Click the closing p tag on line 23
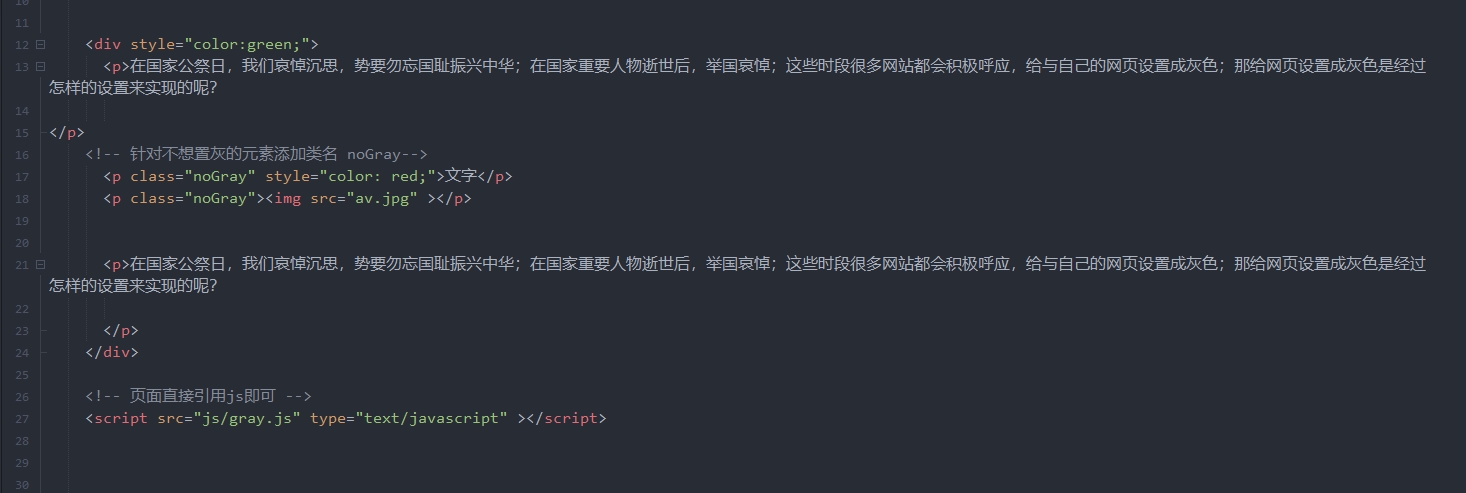This screenshot has width=1466, height=493. 121,330
